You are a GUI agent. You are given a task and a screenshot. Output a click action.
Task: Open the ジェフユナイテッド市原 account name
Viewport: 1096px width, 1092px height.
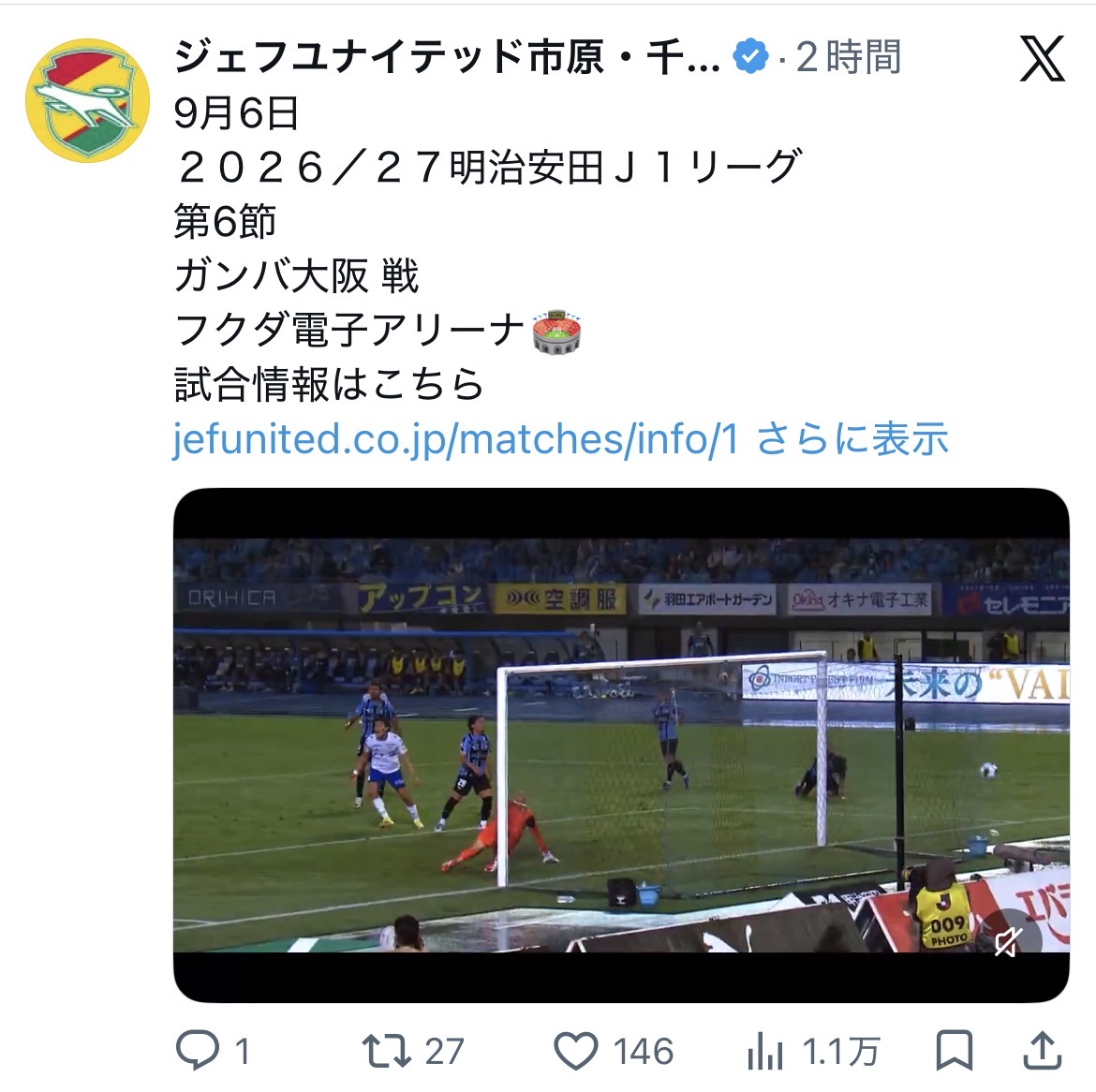point(447,57)
